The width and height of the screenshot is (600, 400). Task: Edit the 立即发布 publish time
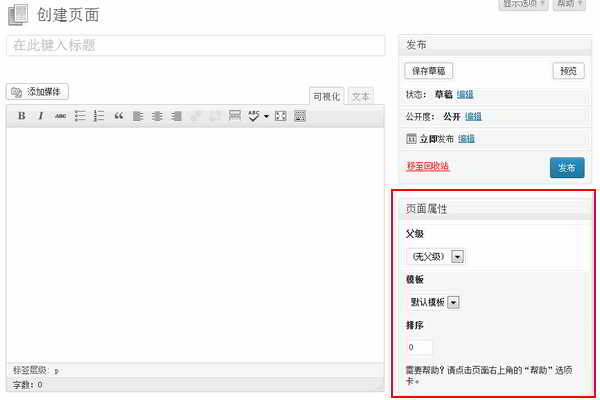point(466,139)
